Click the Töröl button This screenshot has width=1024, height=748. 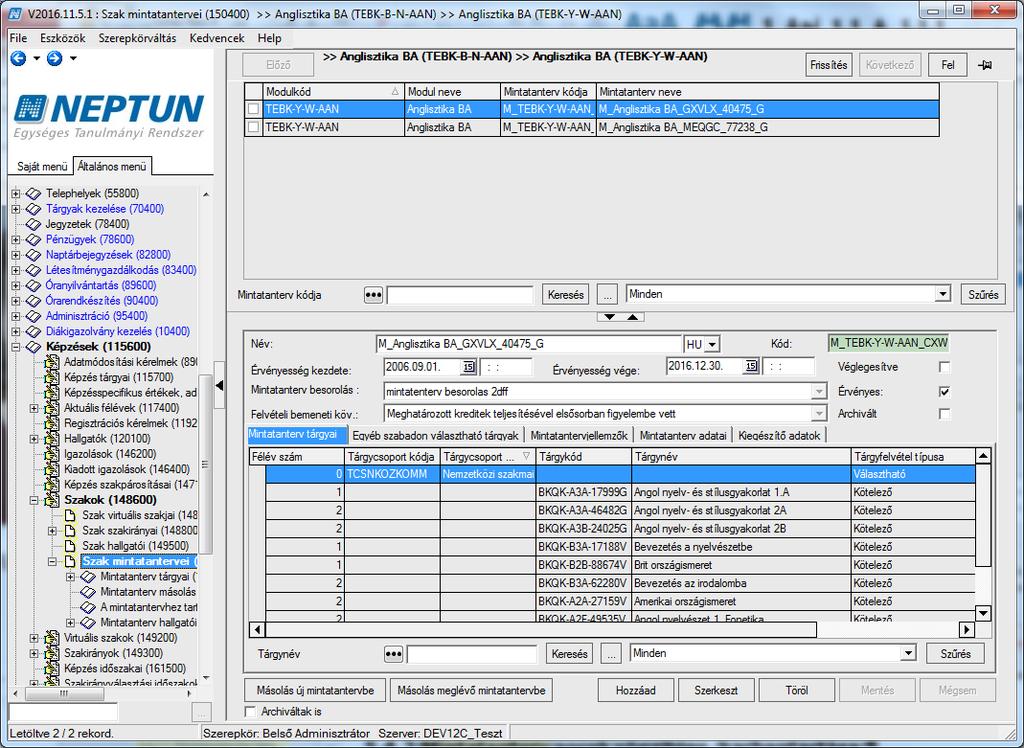[x=797, y=691]
